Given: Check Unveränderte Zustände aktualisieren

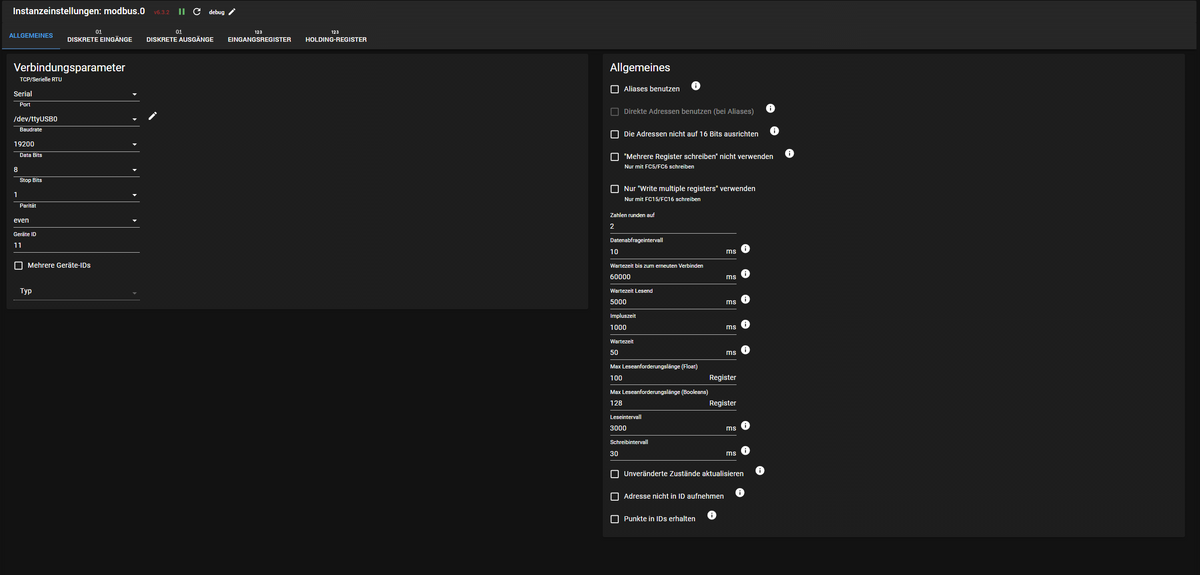Looking at the screenshot, I should (x=615, y=474).
